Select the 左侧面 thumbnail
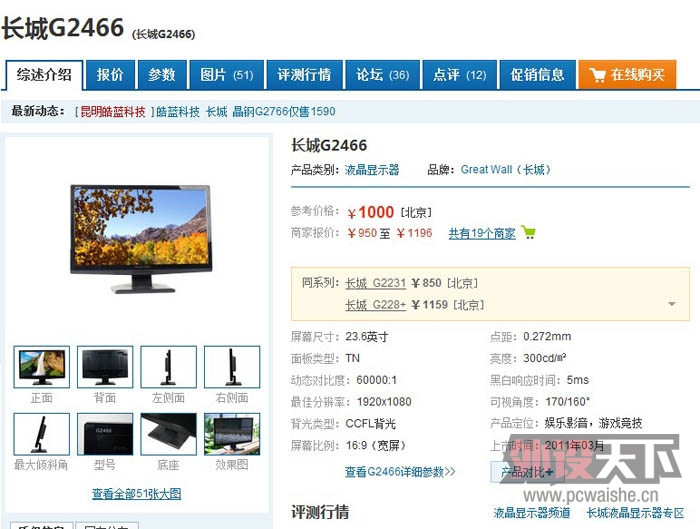This screenshot has width=700, height=529. click(x=168, y=367)
